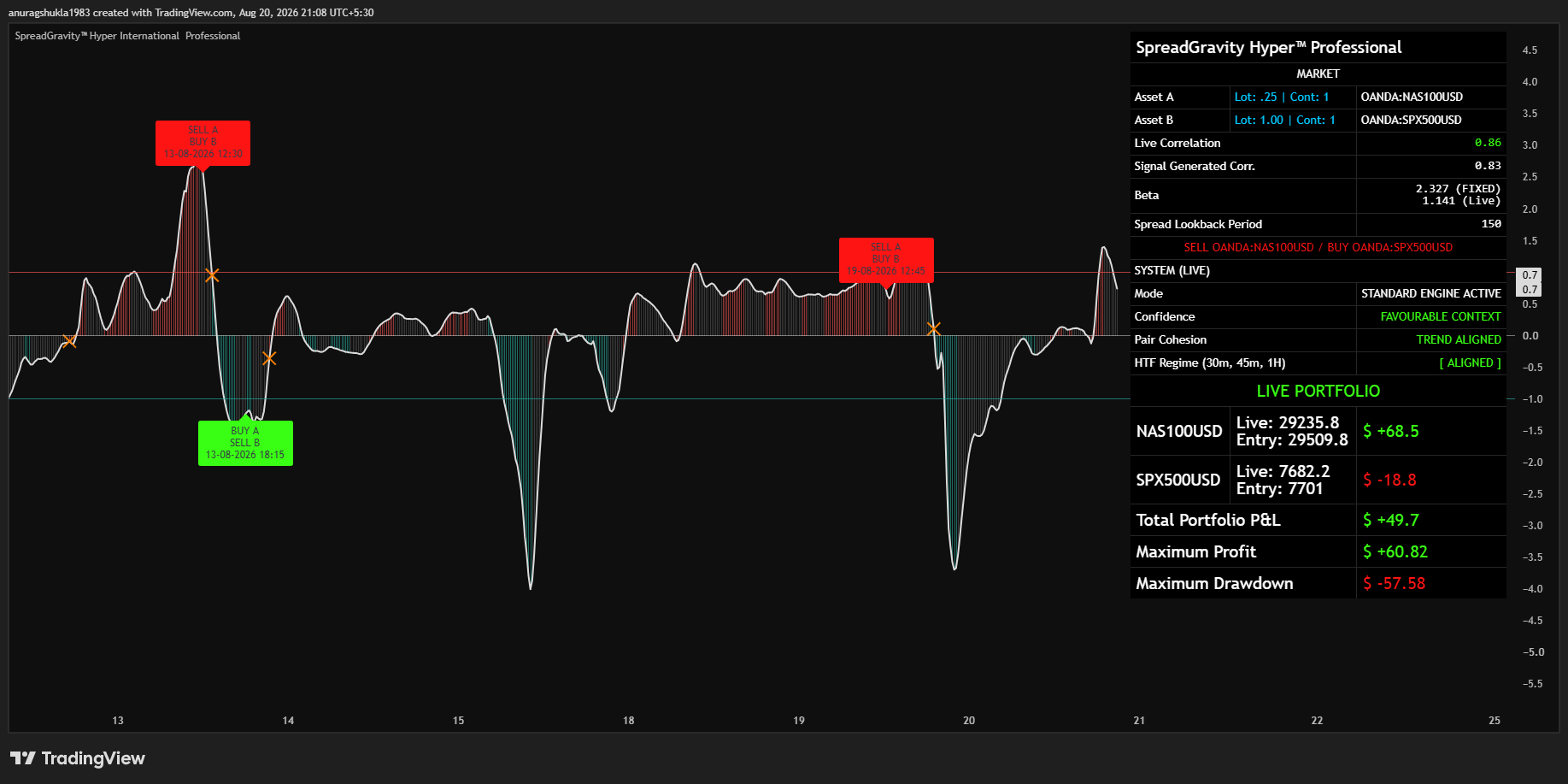Click the price axis label -5.0
Screen dimensions: 1568x784
1532,652
